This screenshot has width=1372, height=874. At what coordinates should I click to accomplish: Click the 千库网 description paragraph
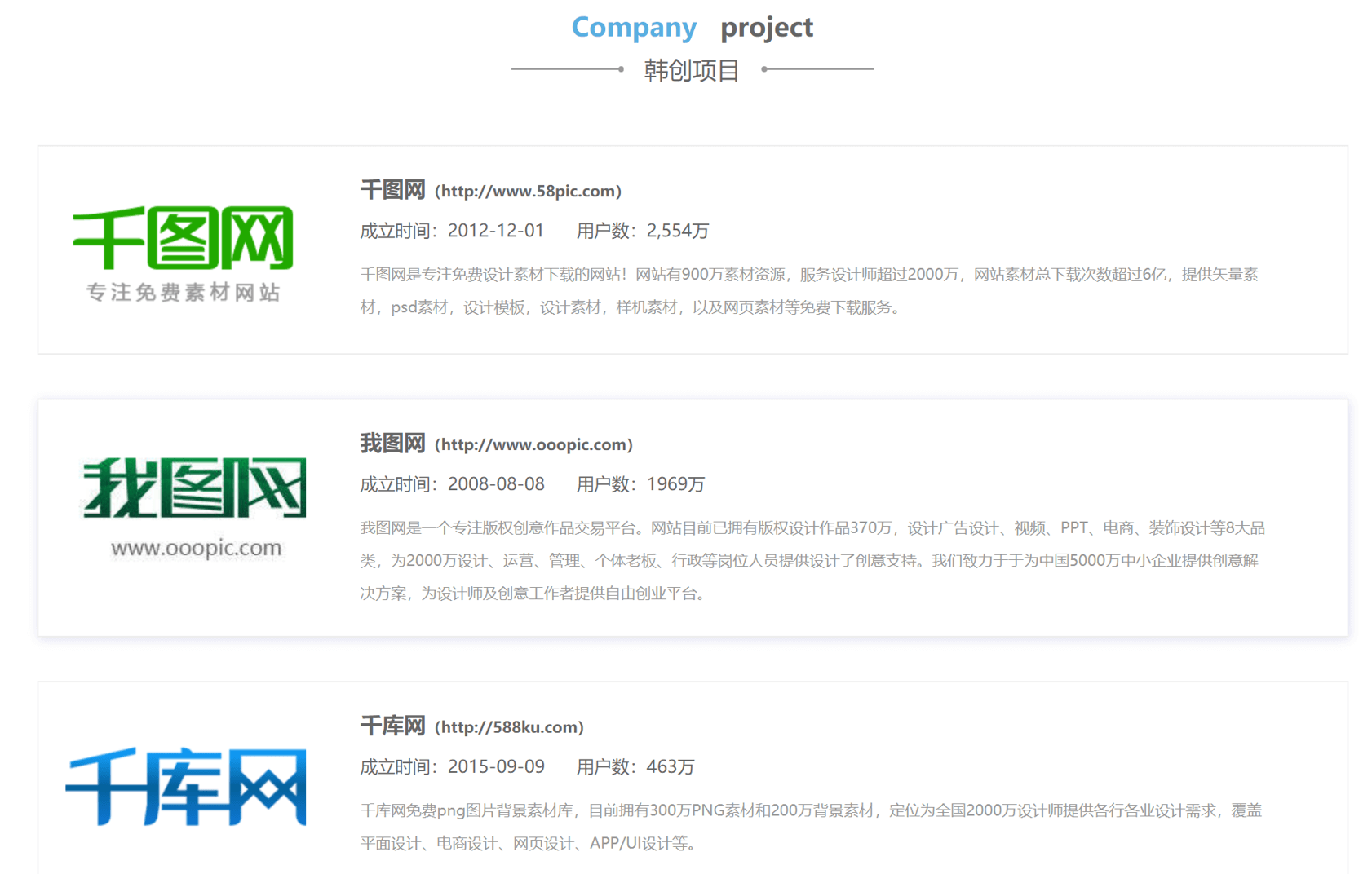pos(811,827)
